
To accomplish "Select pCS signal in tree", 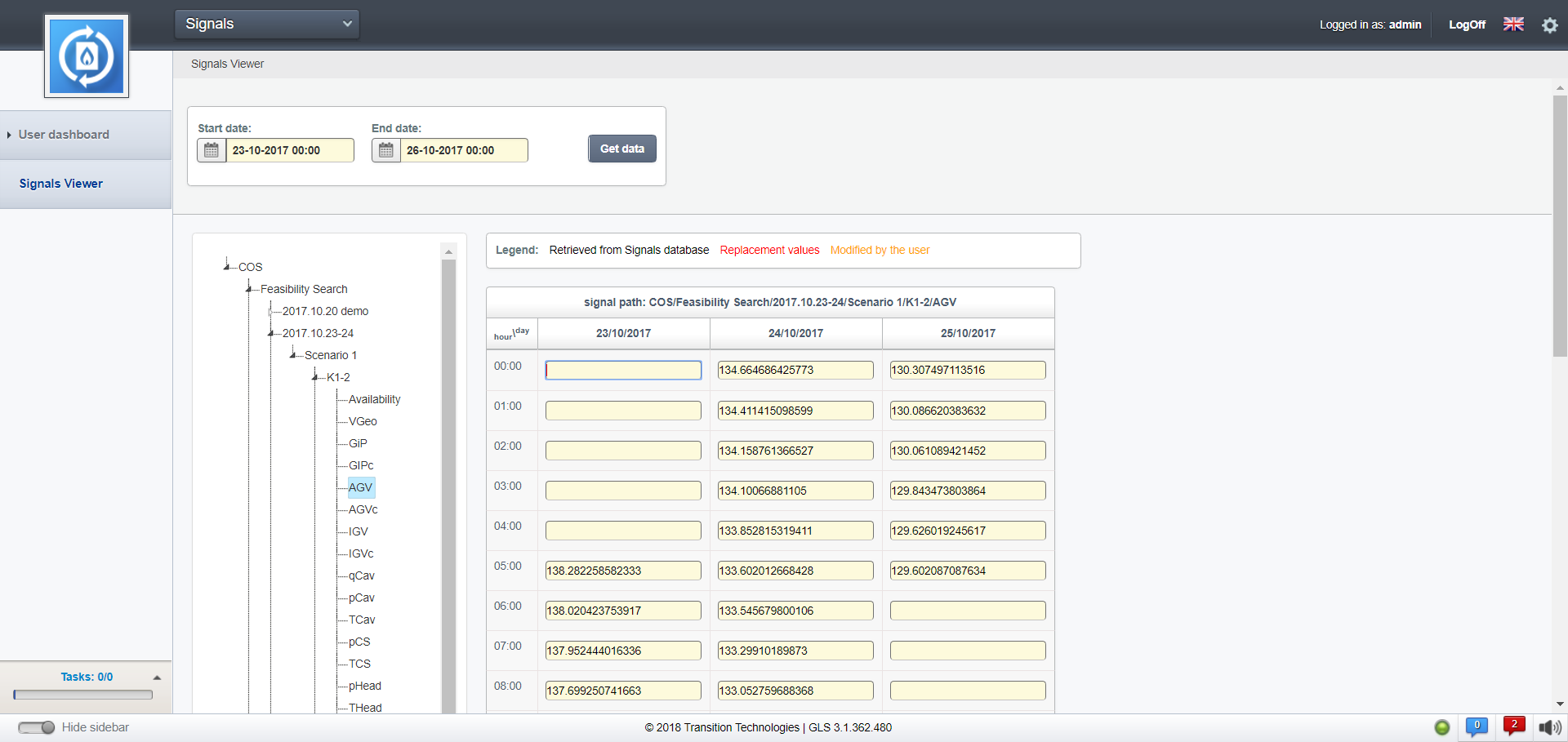I will 359,642.
